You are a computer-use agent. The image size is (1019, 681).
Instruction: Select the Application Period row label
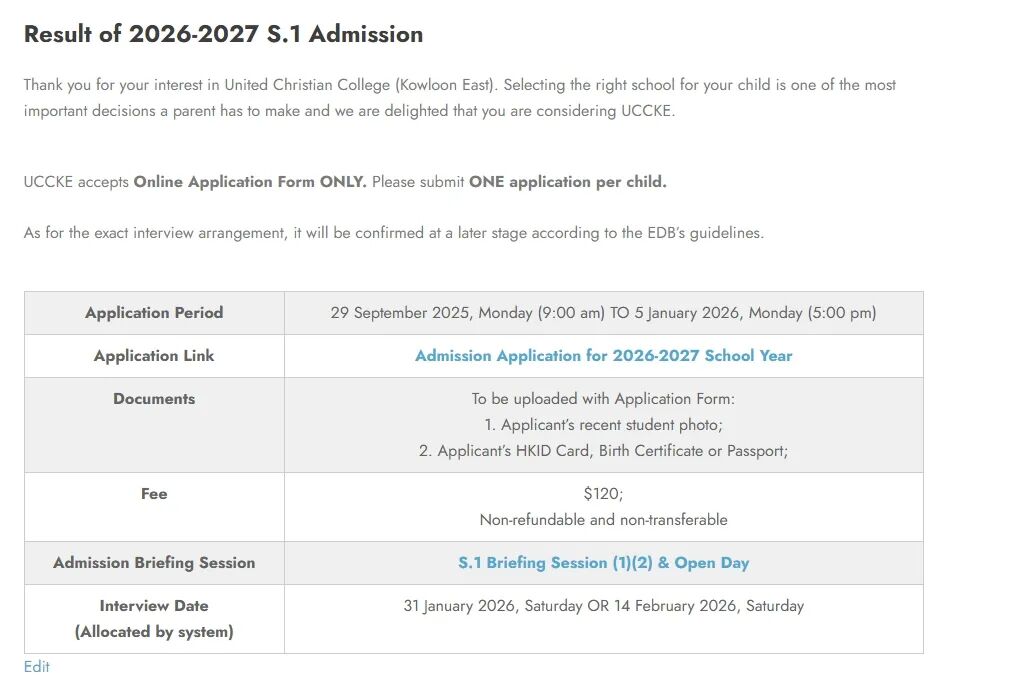(154, 313)
